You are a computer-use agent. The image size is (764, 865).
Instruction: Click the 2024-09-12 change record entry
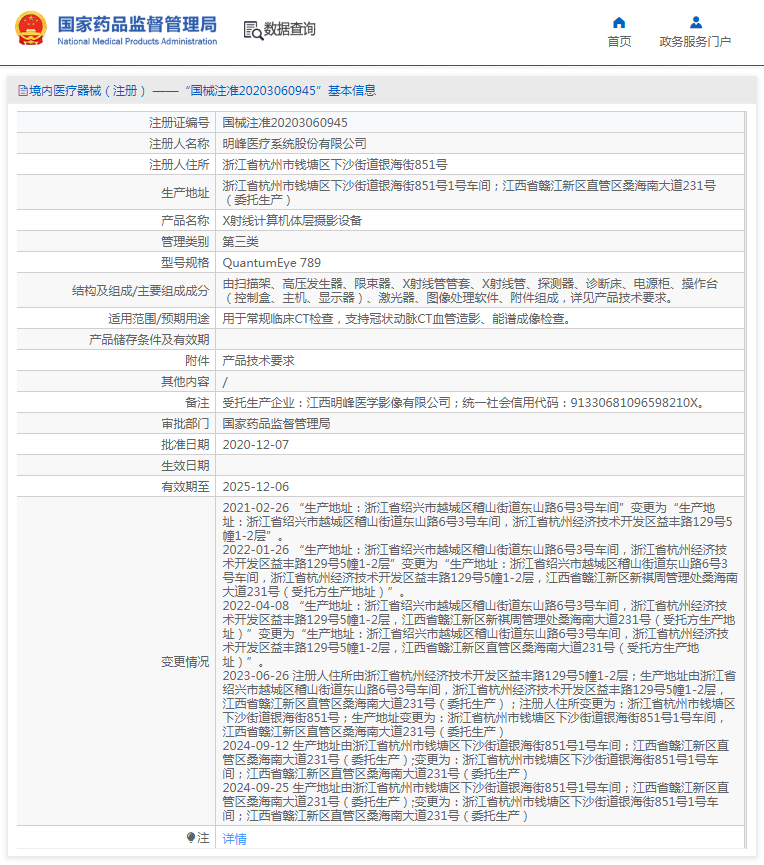pos(476,760)
